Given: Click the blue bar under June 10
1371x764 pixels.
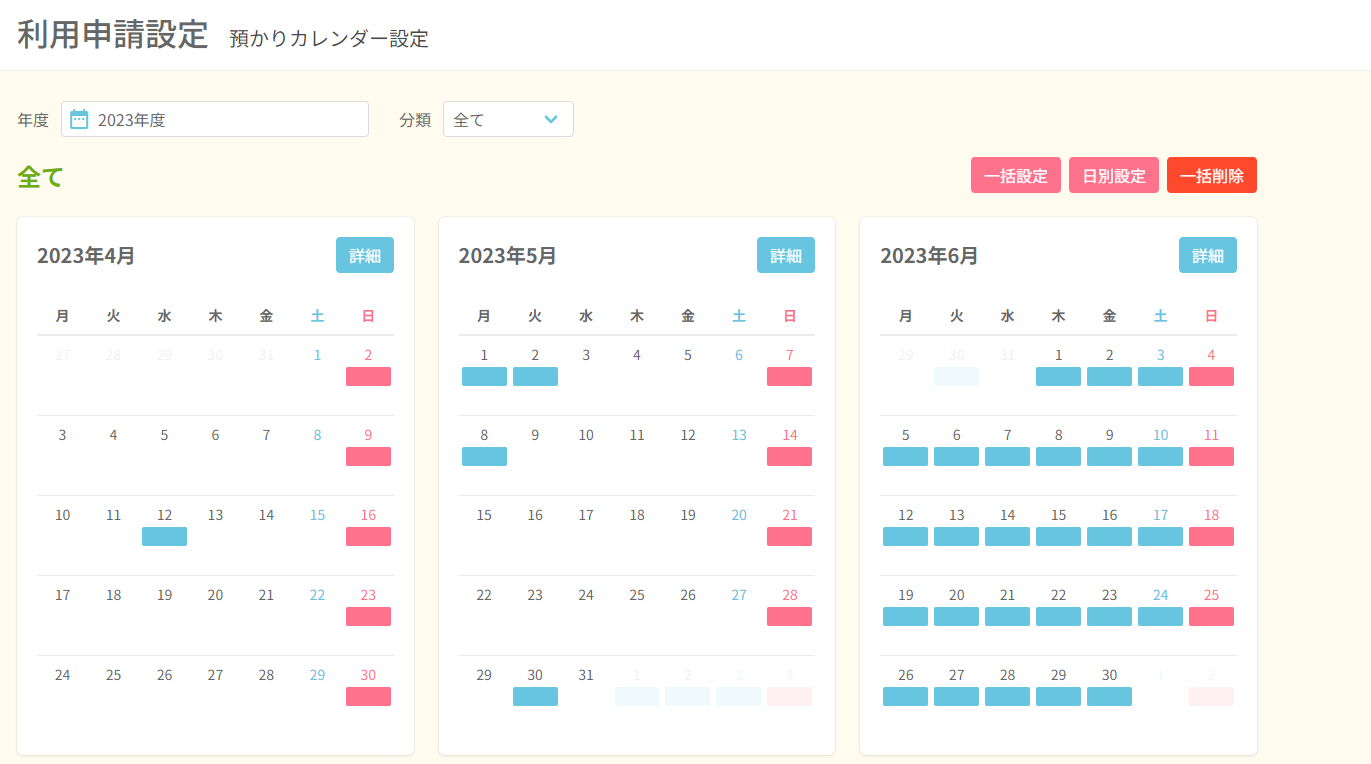Looking at the screenshot, I should (1160, 456).
